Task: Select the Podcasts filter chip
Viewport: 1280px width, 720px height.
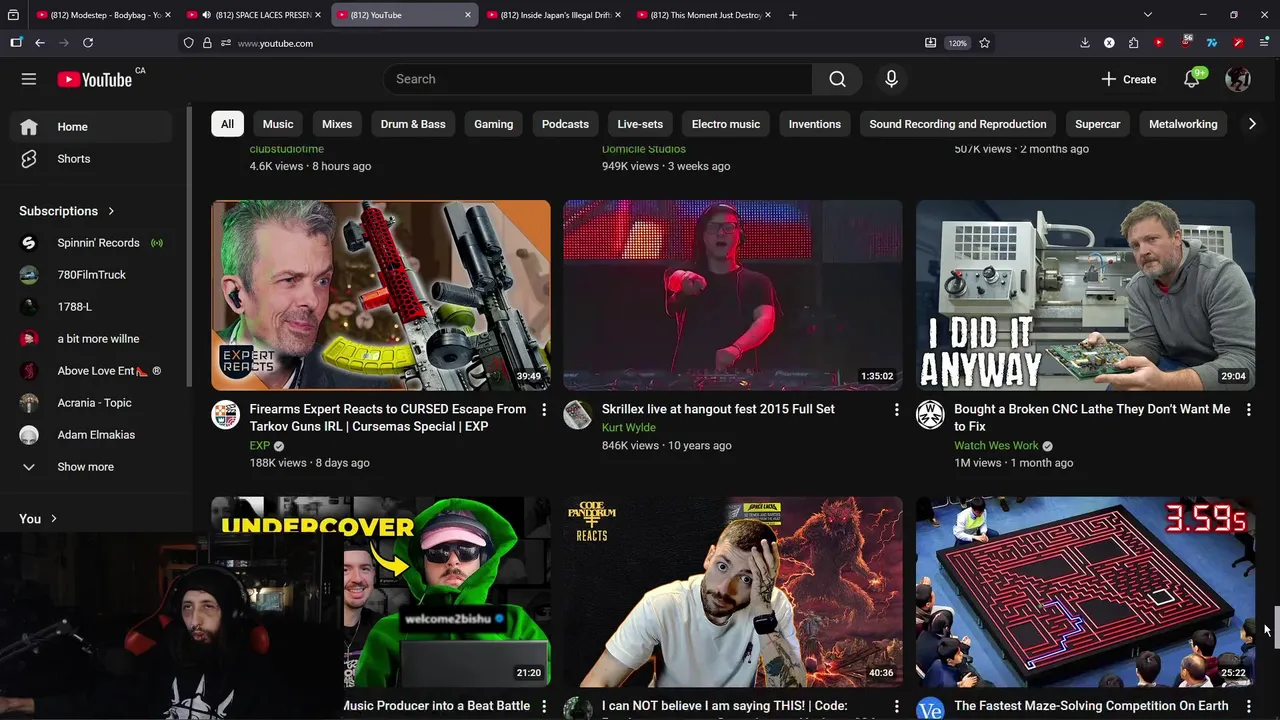Action: click(565, 124)
